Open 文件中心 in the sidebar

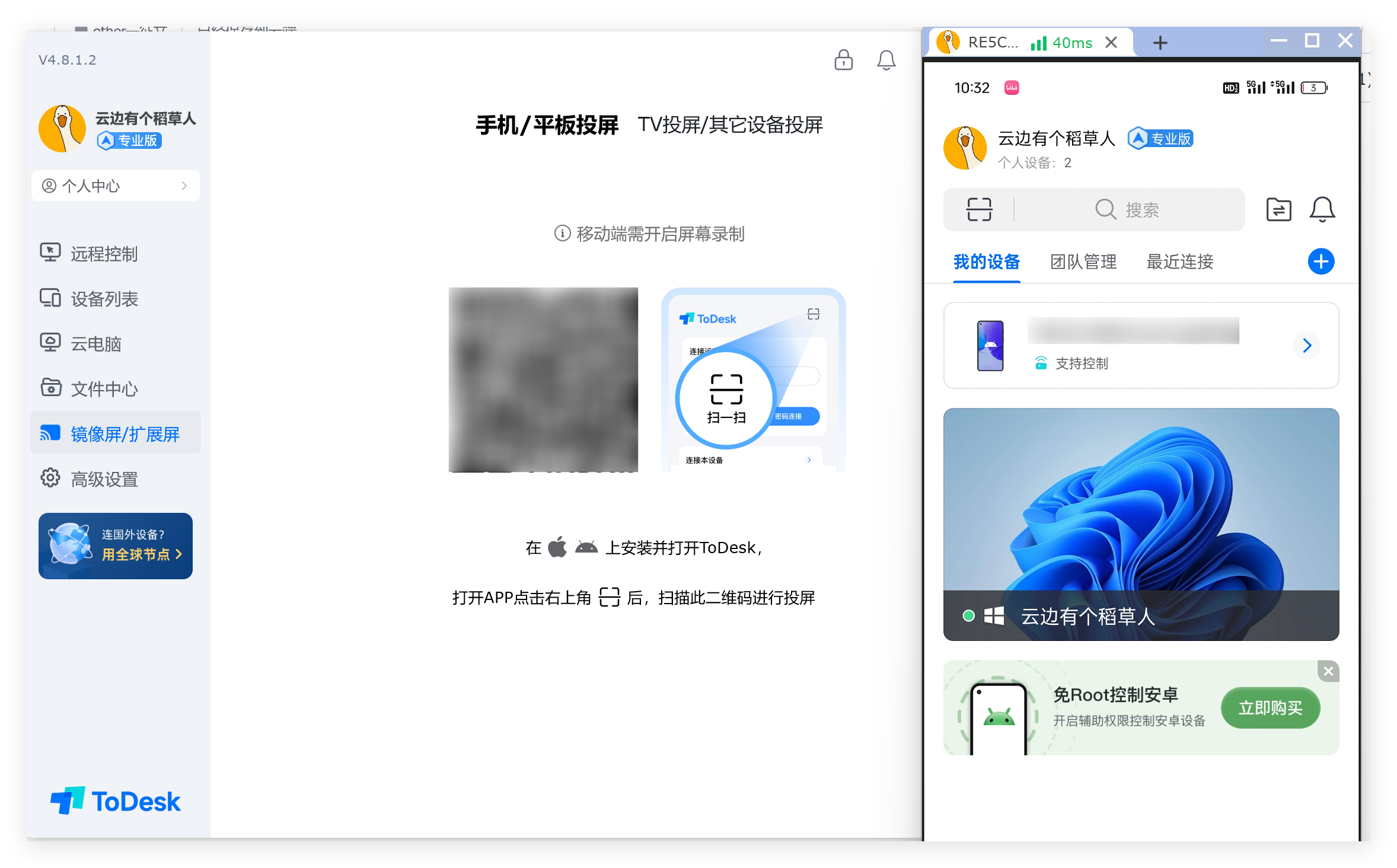(116, 389)
